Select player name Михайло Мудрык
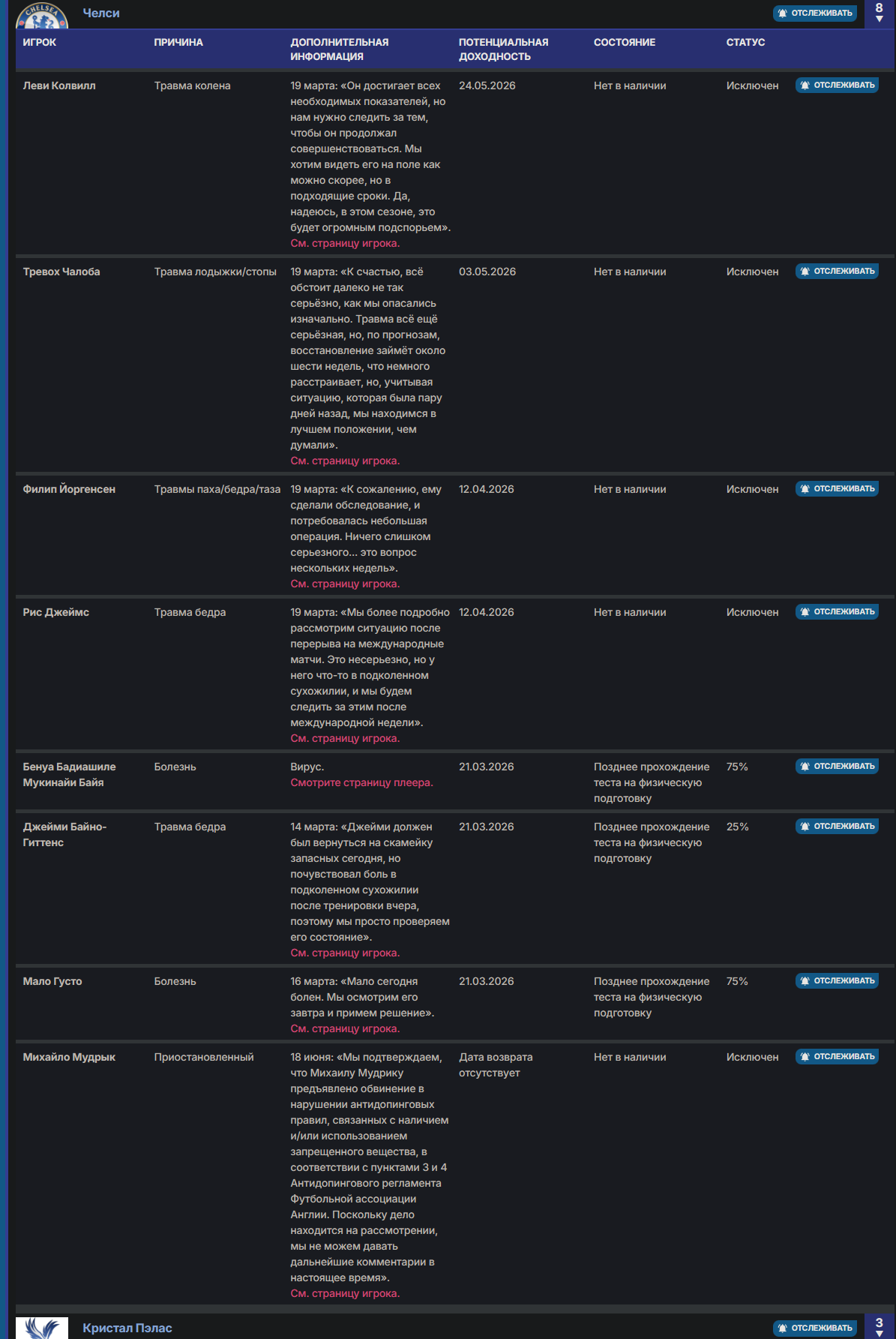The image size is (896, 1339). click(x=69, y=1057)
